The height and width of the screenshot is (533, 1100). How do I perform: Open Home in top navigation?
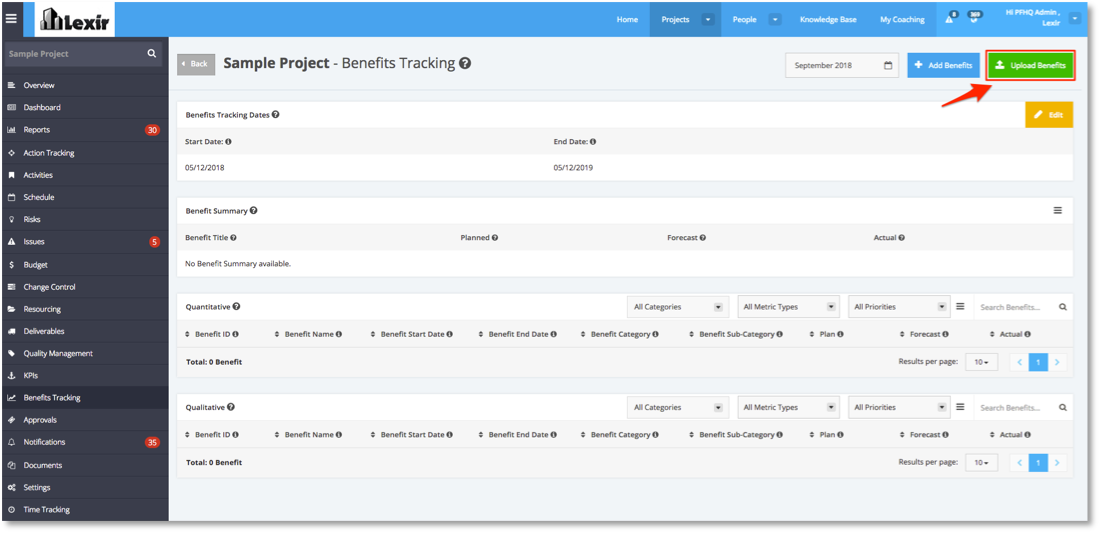tap(627, 20)
